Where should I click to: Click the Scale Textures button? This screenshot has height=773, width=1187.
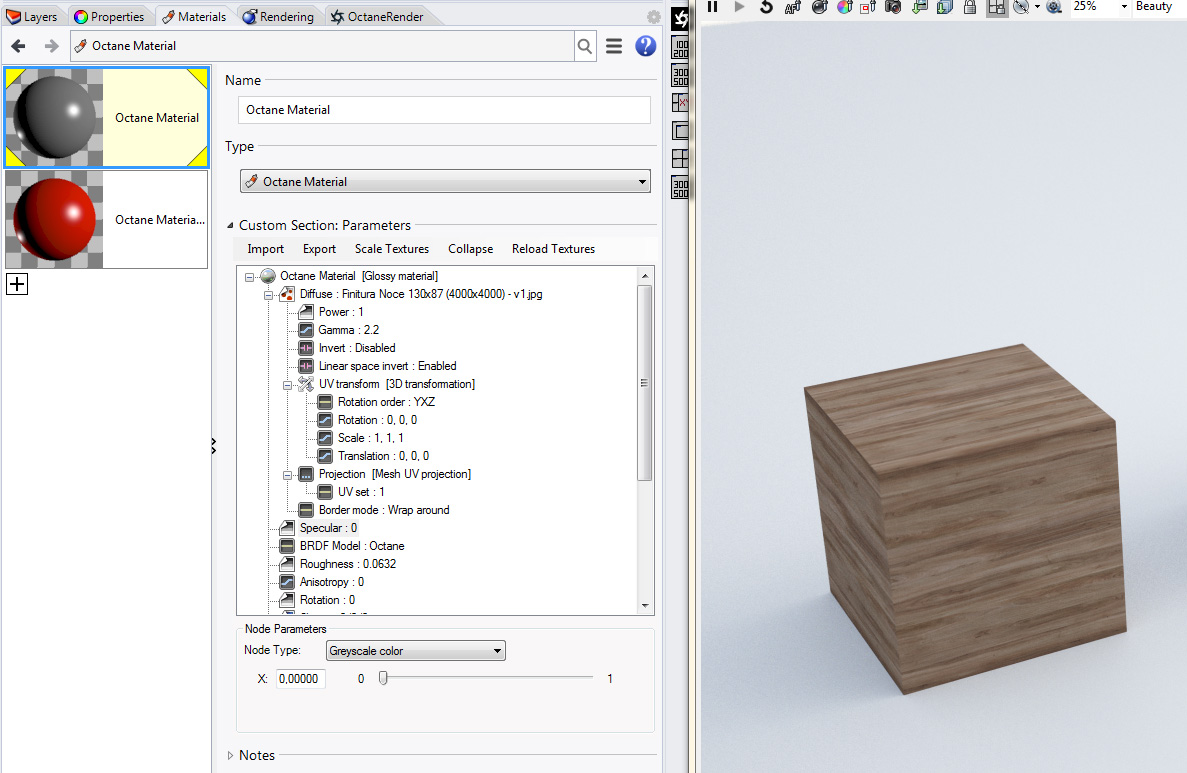[x=391, y=249]
